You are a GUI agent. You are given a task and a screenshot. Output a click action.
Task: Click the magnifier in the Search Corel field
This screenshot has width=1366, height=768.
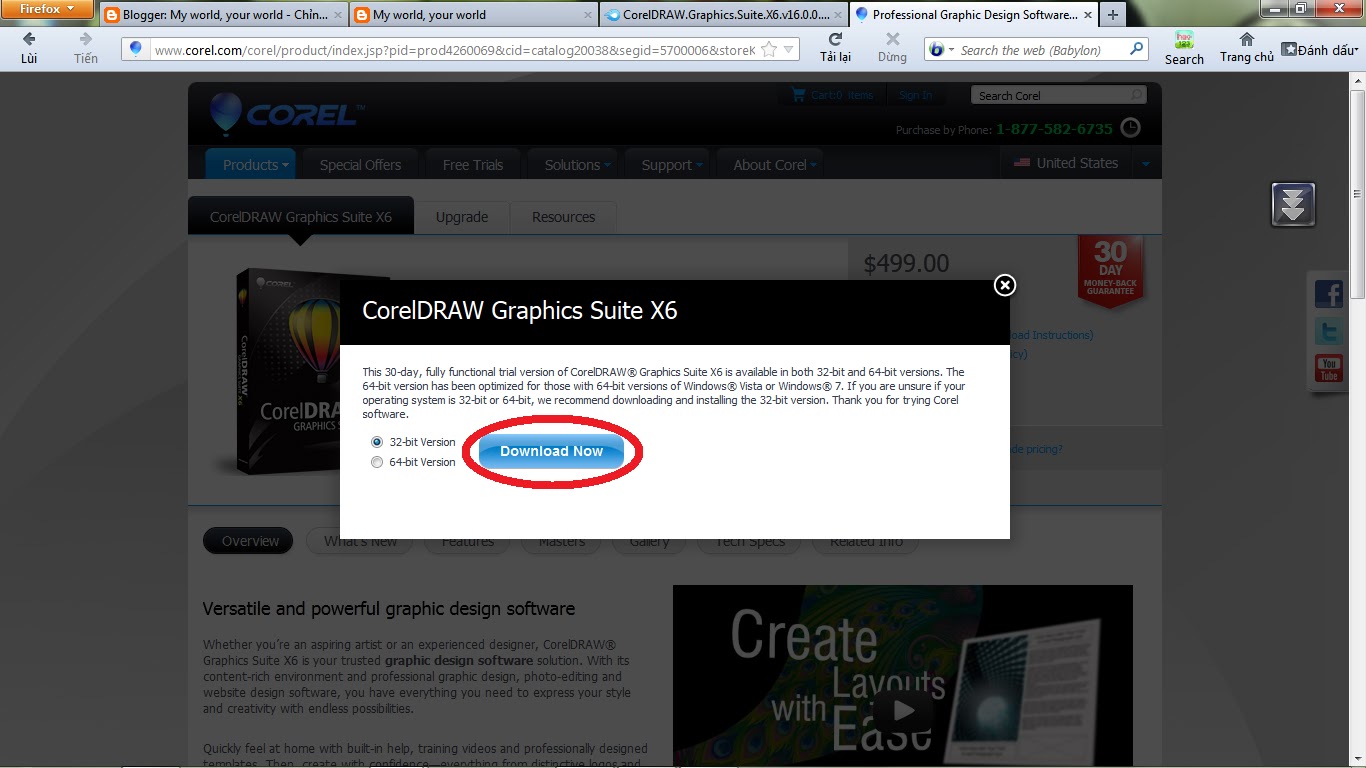coord(1136,95)
